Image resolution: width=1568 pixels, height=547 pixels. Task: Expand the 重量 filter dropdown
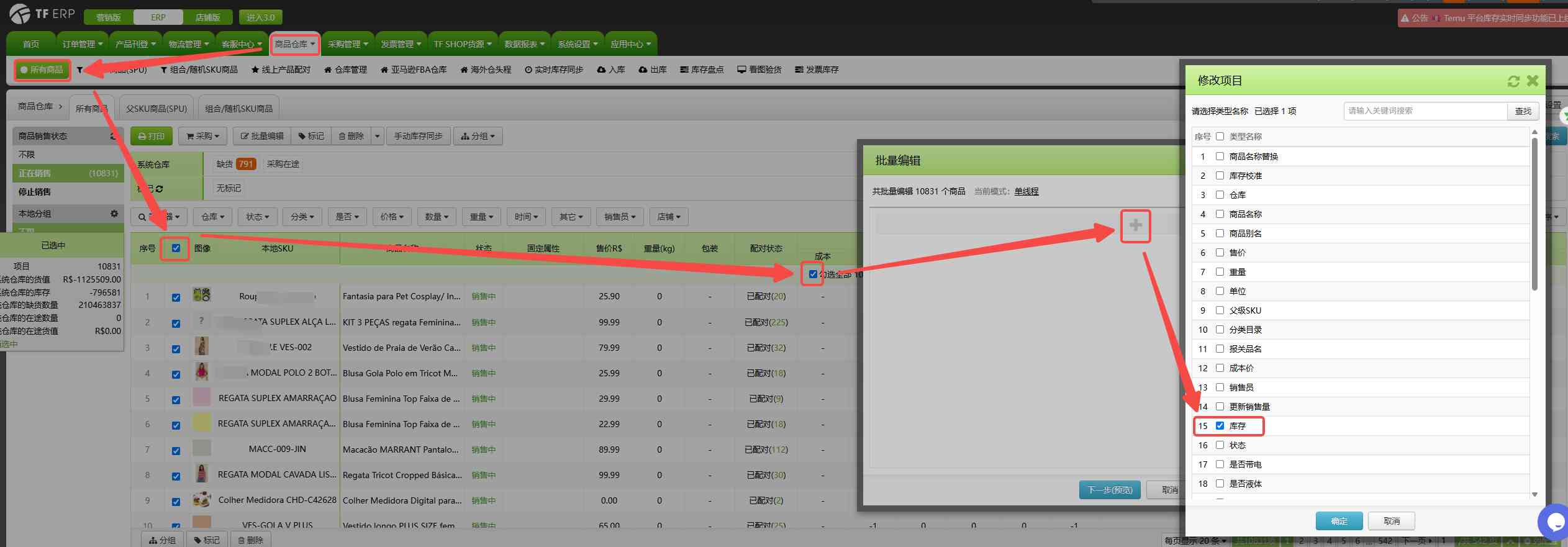[x=481, y=217]
